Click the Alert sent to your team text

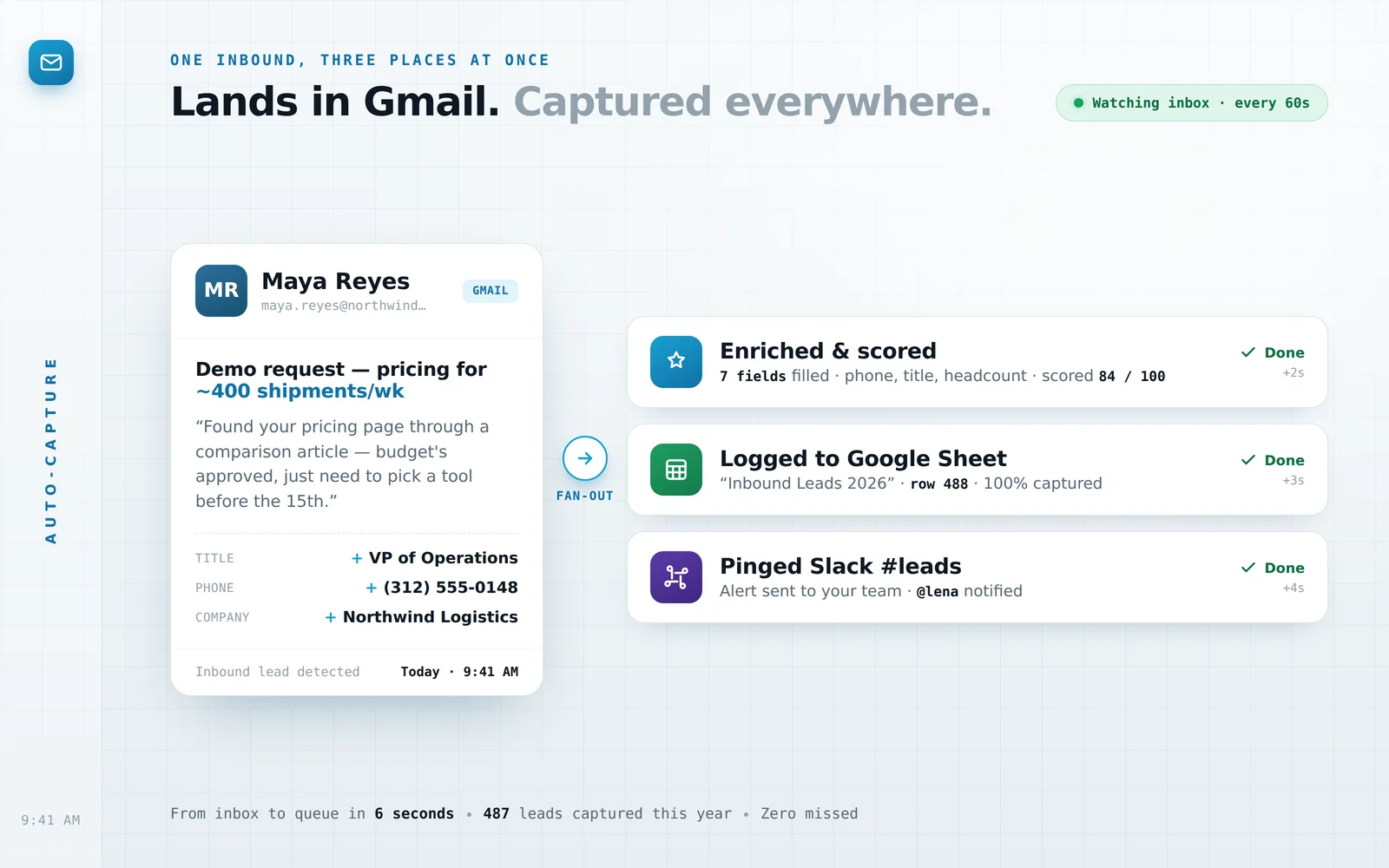click(x=811, y=591)
